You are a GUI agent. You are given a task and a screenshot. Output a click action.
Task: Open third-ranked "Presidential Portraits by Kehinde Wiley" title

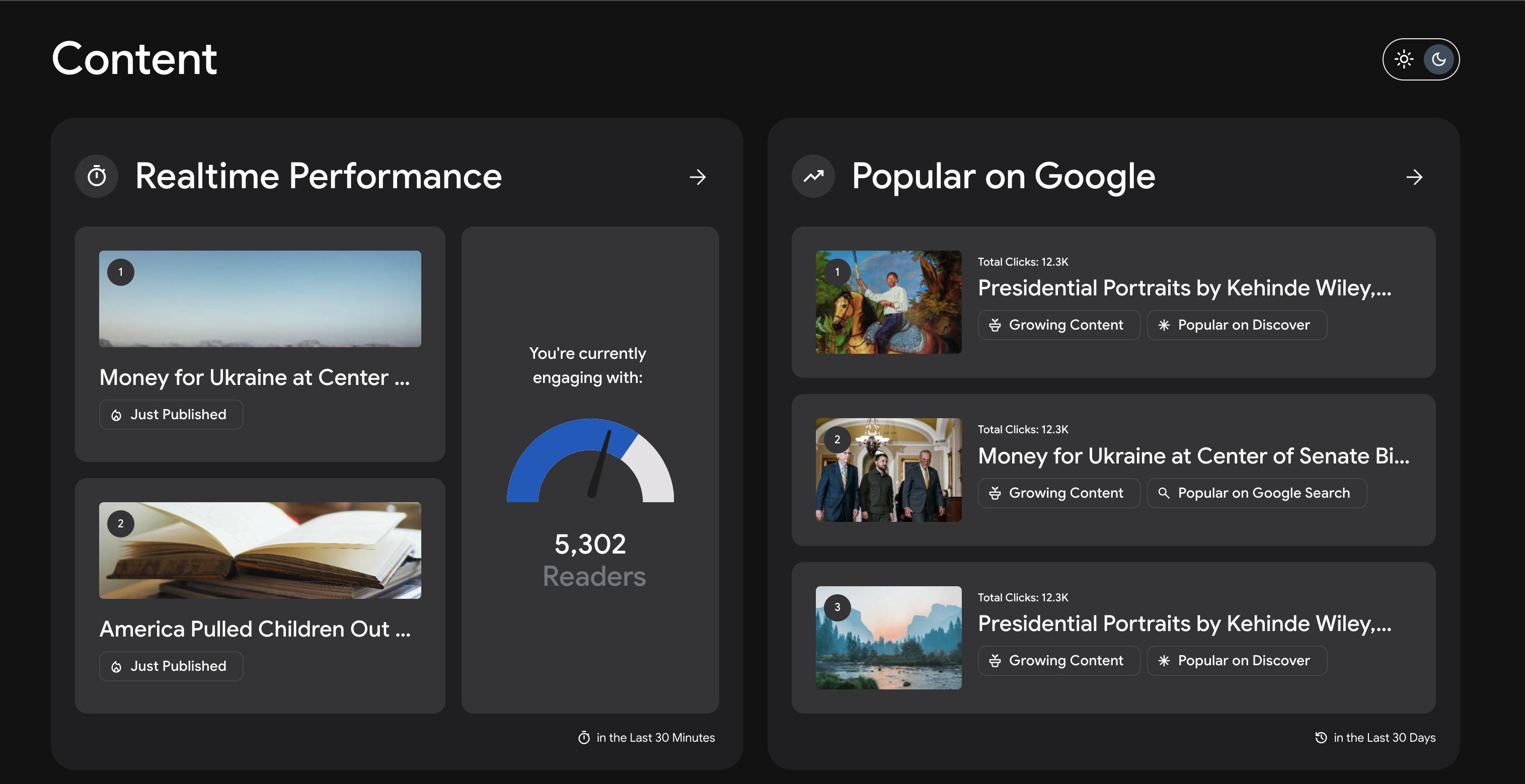pos(1185,623)
